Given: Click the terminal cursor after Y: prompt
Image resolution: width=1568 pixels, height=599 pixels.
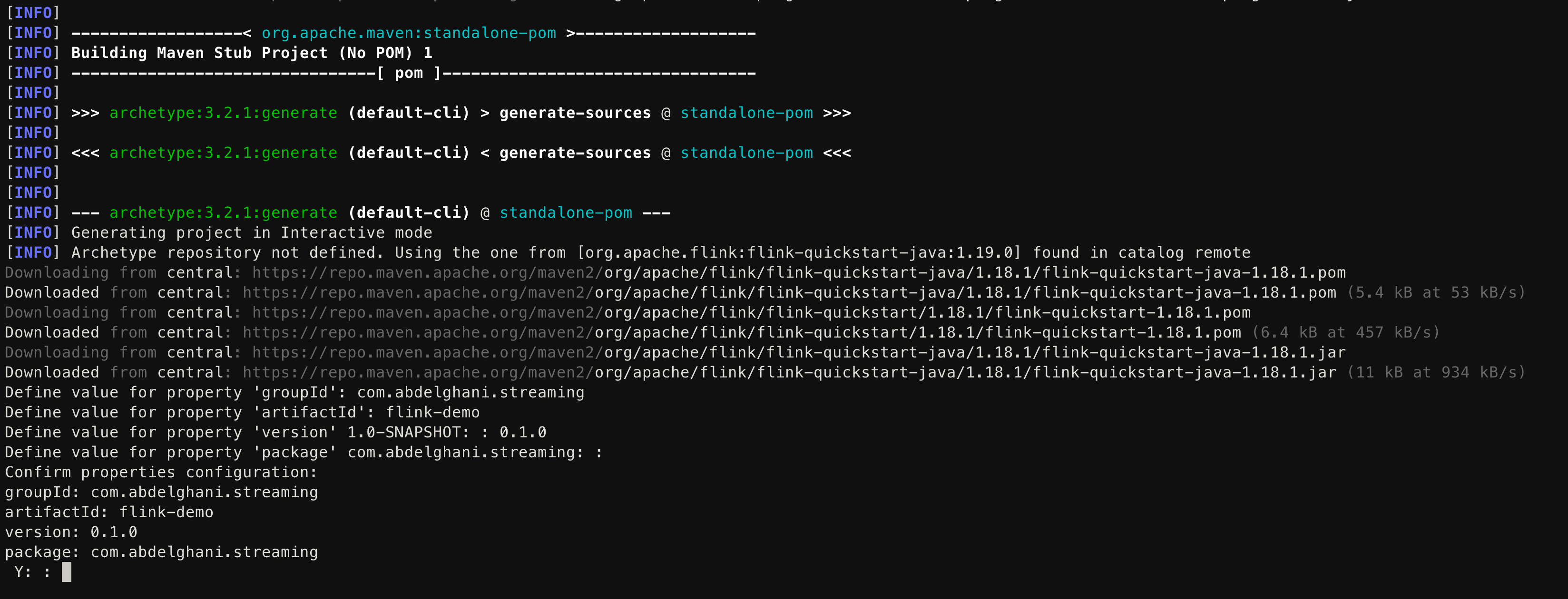Looking at the screenshot, I should tap(66, 572).
